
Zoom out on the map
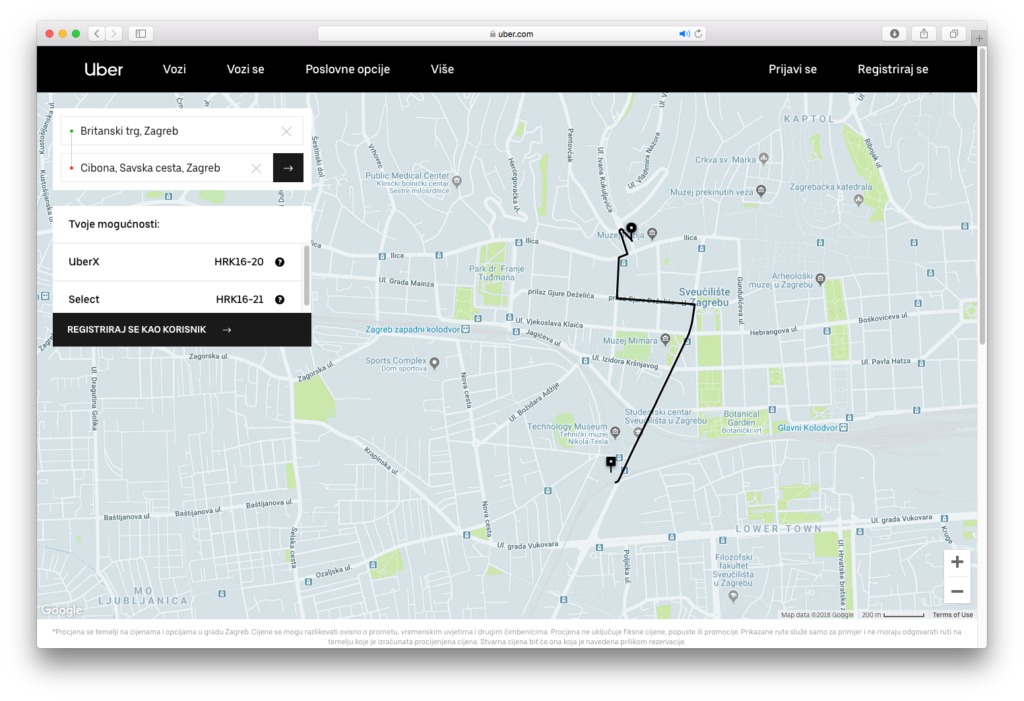[957, 590]
